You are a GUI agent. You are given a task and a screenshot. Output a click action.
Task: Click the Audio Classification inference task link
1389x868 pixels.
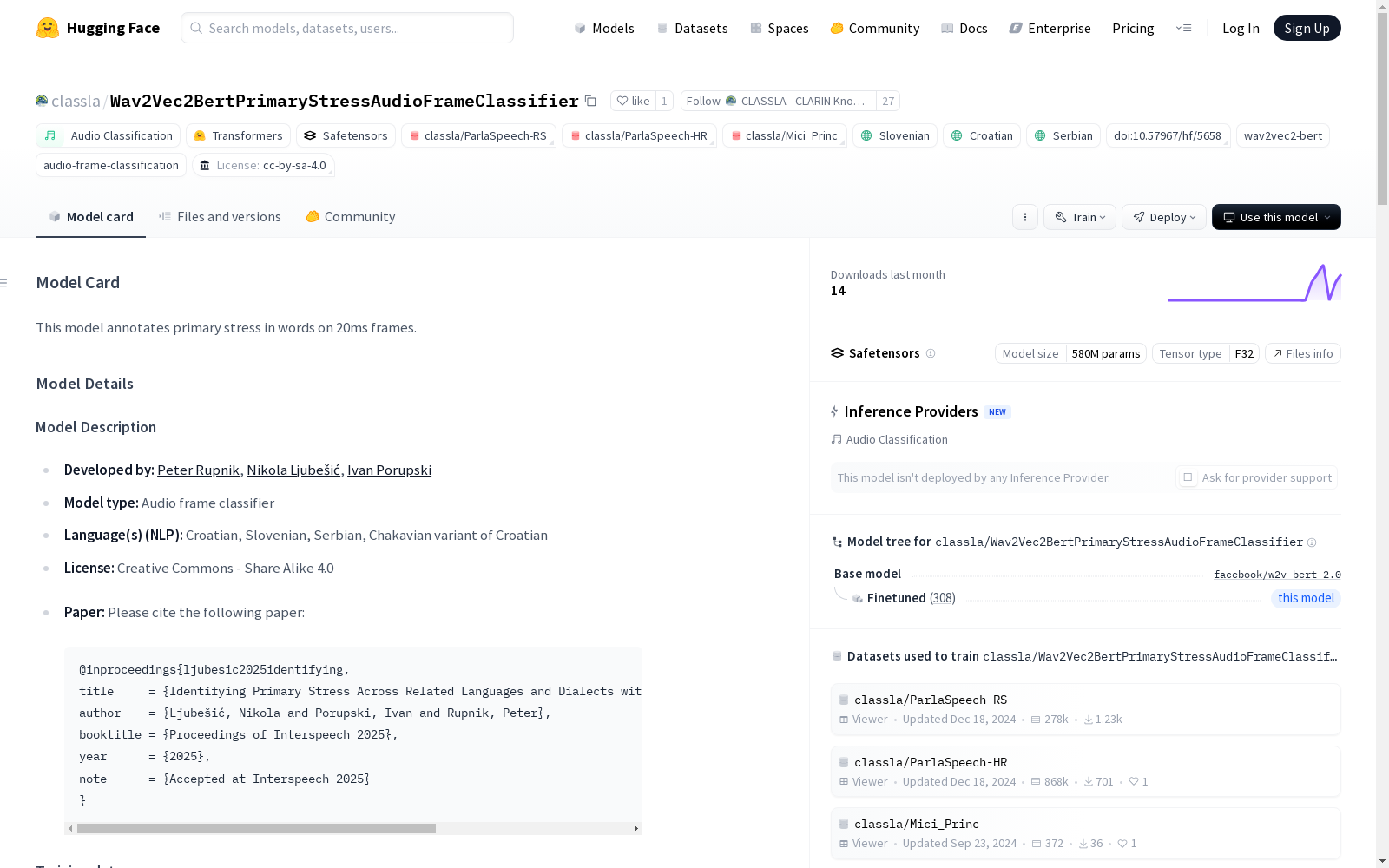tap(889, 439)
